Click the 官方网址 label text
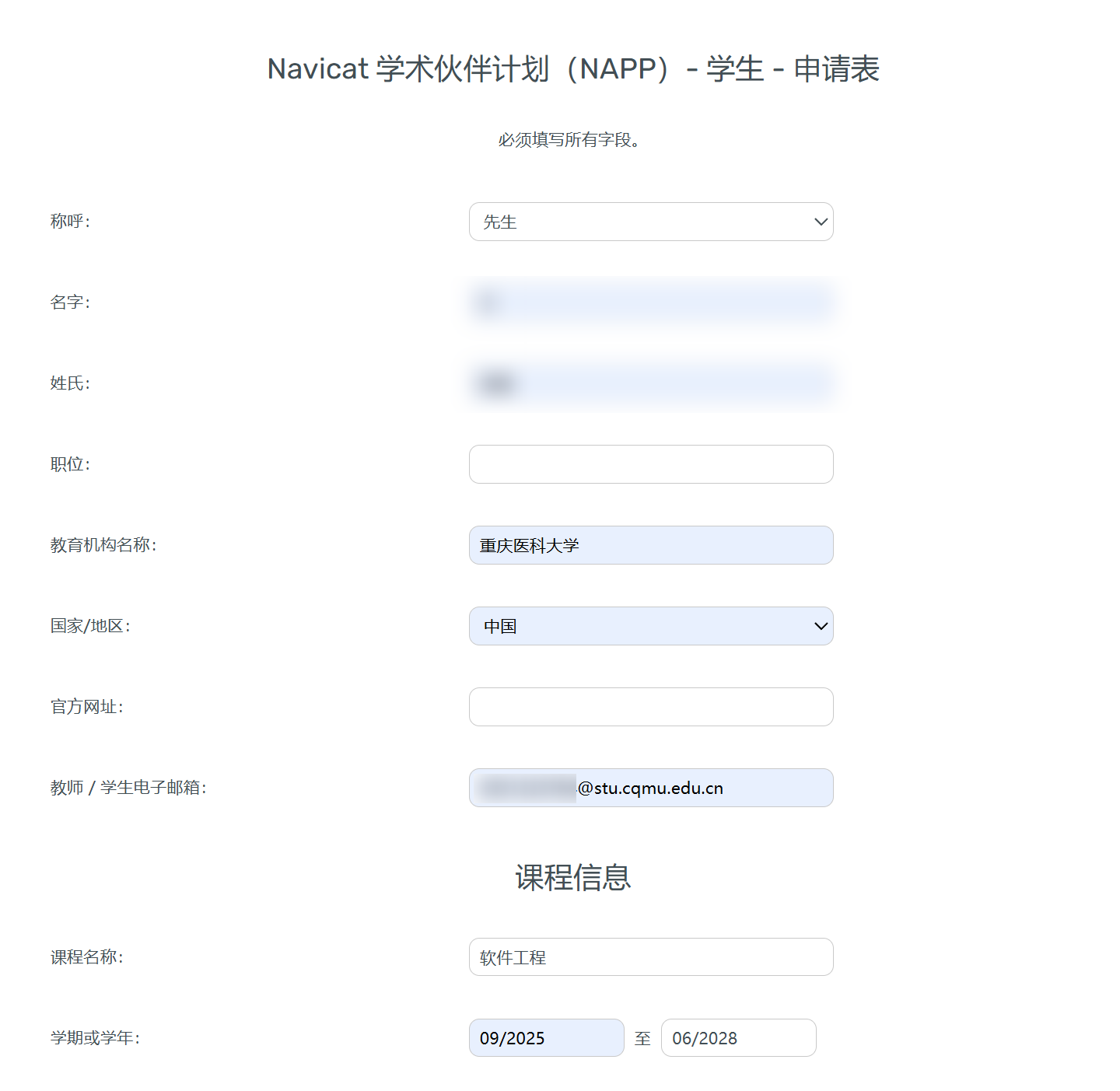Image resolution: width=1120 pixels, height=1091 pixels. pyautogui.click(x=86, y=707)
